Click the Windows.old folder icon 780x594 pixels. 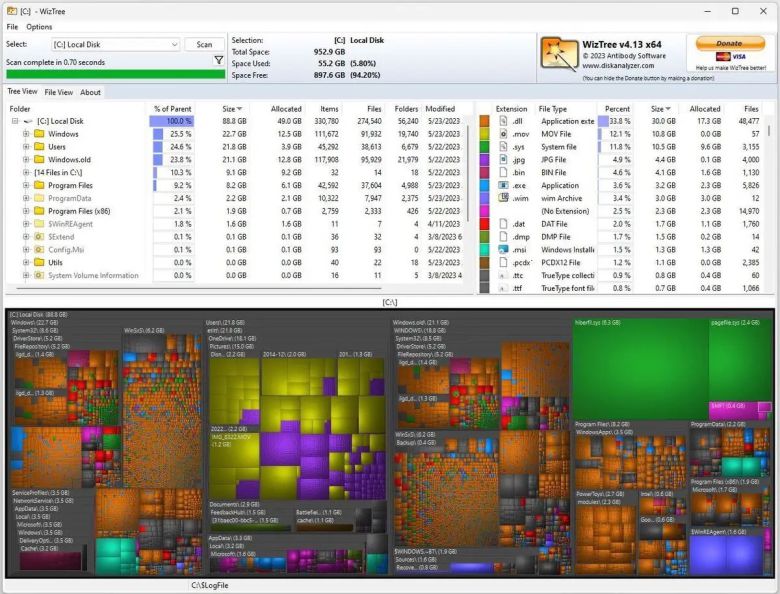click(x=39, y=160)
